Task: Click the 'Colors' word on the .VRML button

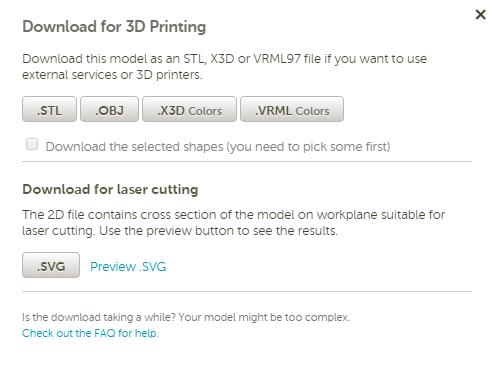Action: (312, 111)
